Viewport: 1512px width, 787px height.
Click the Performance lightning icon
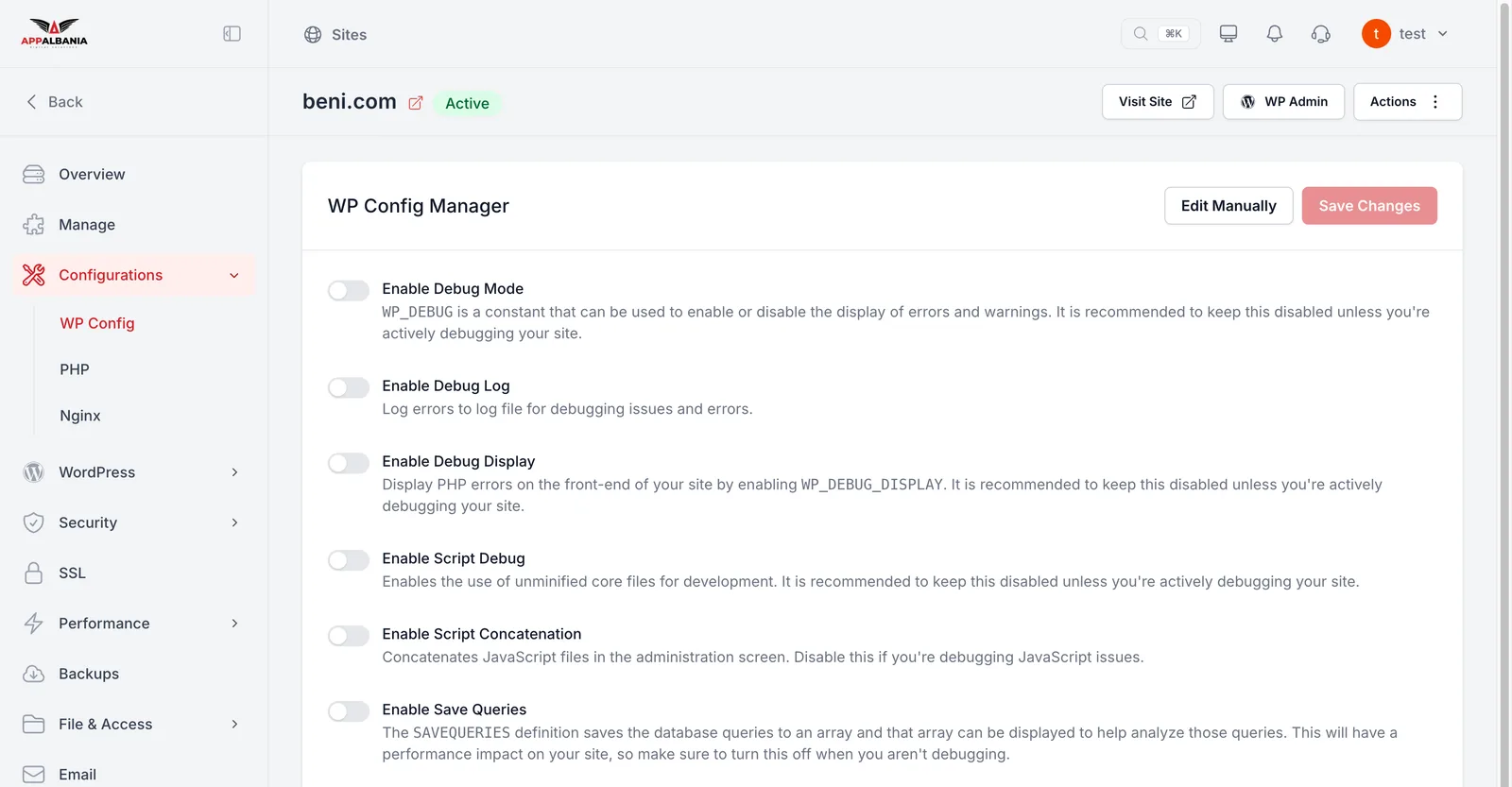coord(34,624)
